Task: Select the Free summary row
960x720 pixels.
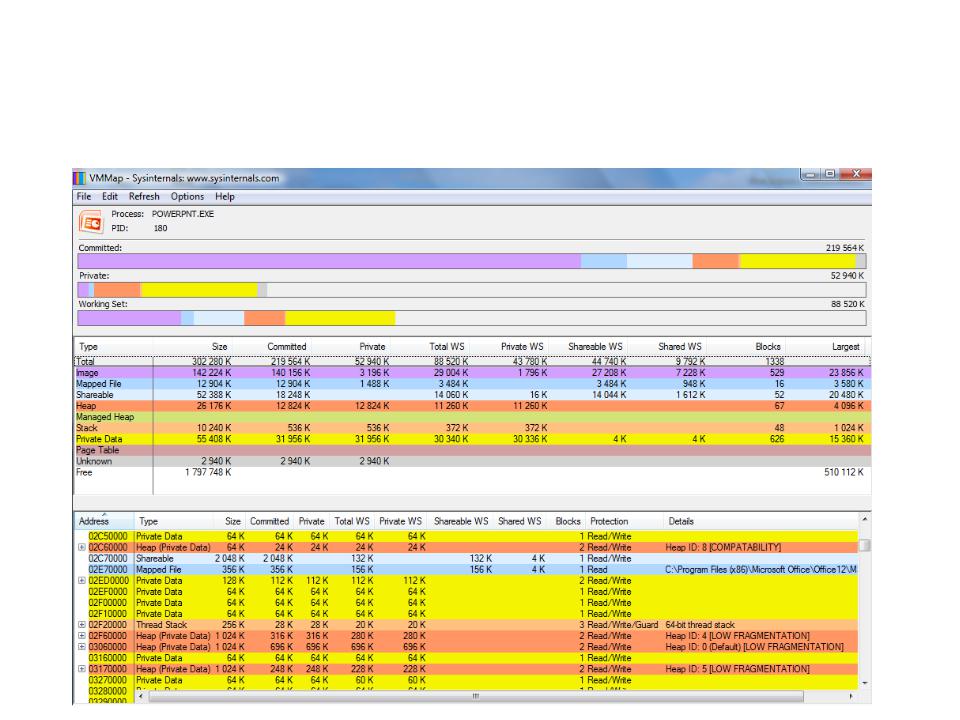Action: coord(472,472)
